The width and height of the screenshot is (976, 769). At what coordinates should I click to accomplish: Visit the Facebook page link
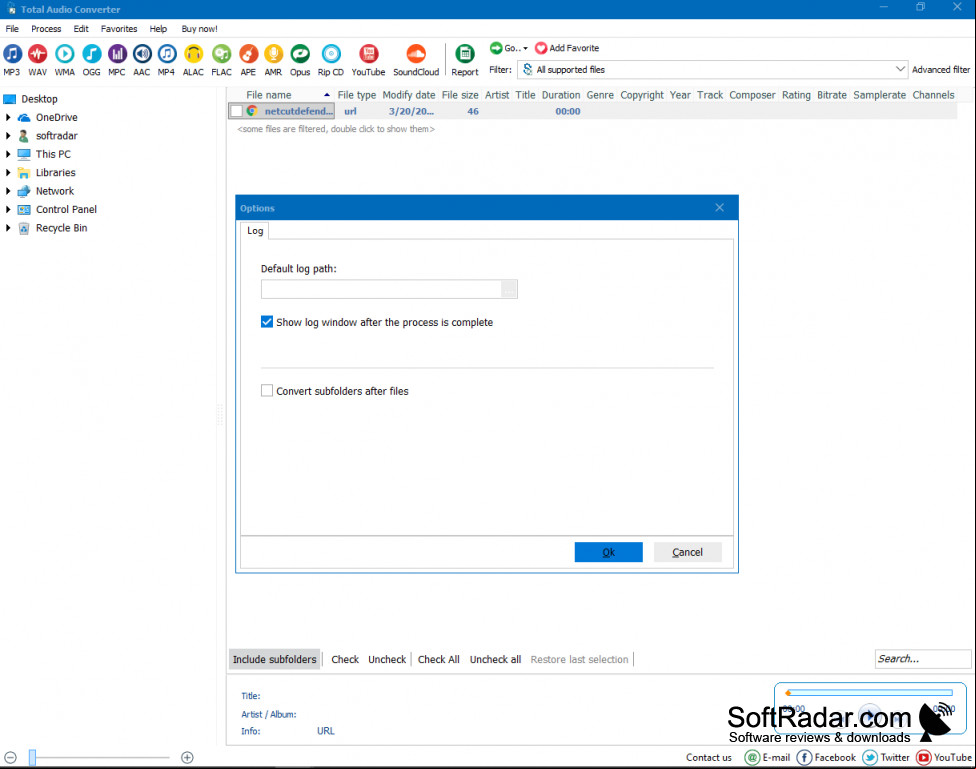point(826,757)
